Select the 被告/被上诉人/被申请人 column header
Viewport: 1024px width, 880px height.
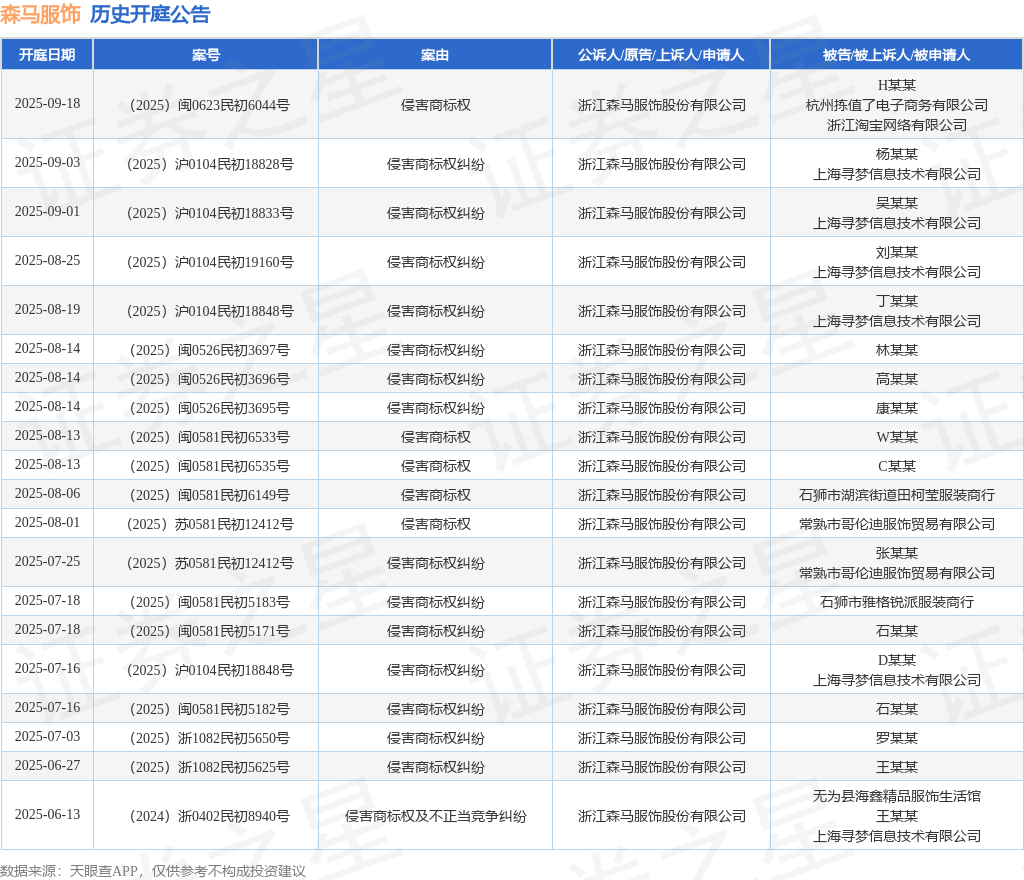897,55
